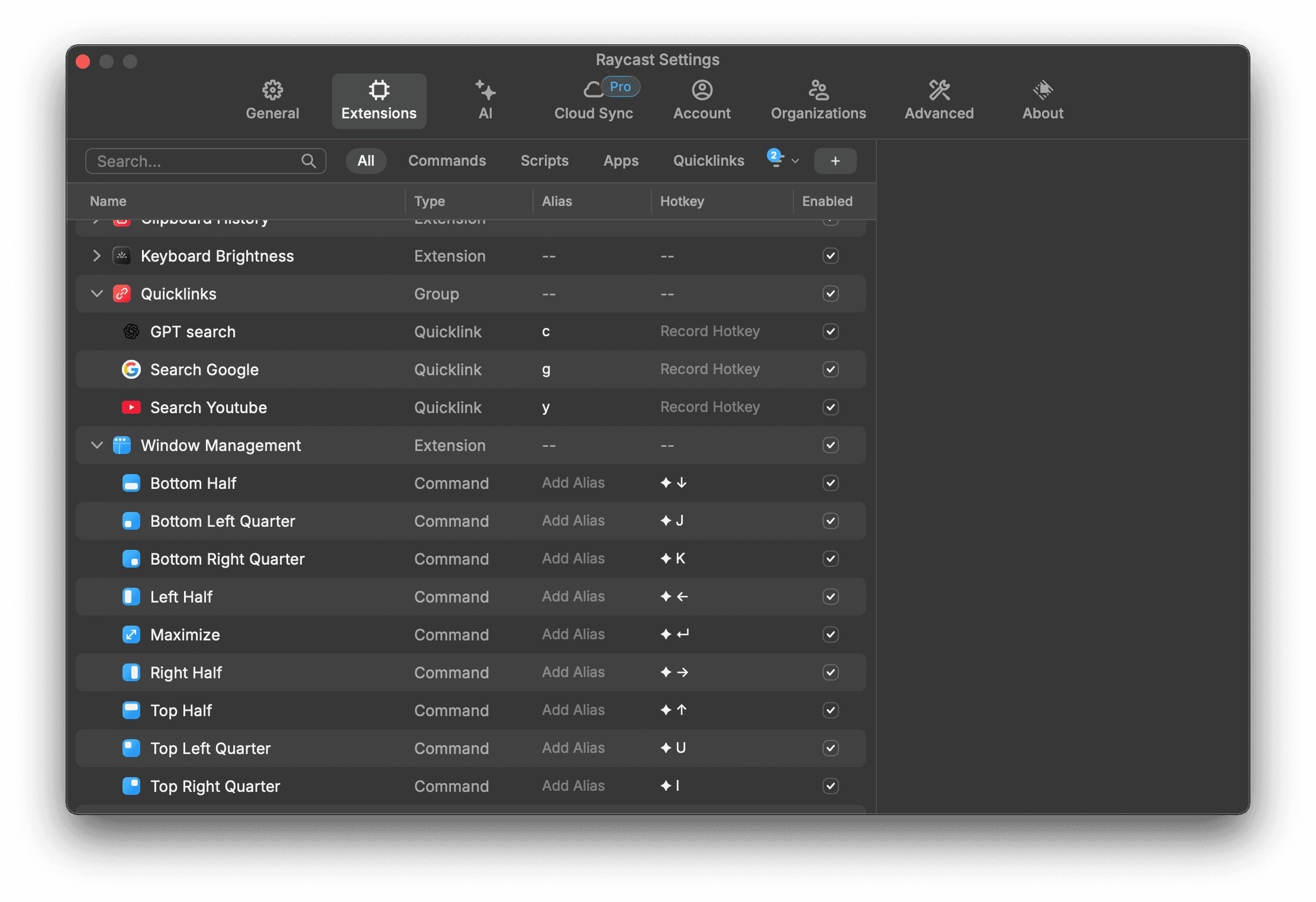Record Hotkey for Search Google
This screenshot has height=902, width=1316.
point(710,369)
